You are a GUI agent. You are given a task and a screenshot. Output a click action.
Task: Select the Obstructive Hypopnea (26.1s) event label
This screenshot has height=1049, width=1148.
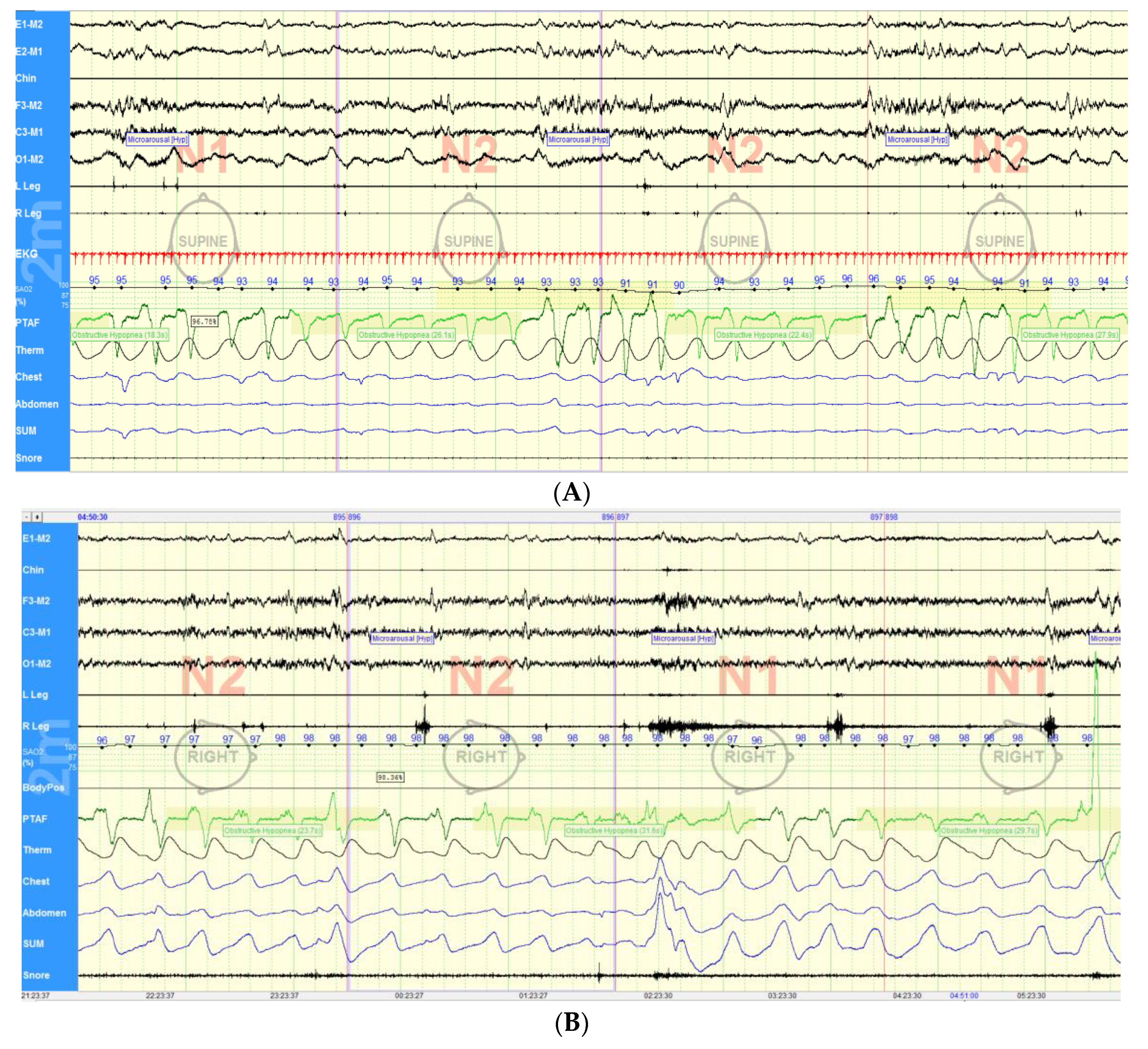[x=406, y=335]
